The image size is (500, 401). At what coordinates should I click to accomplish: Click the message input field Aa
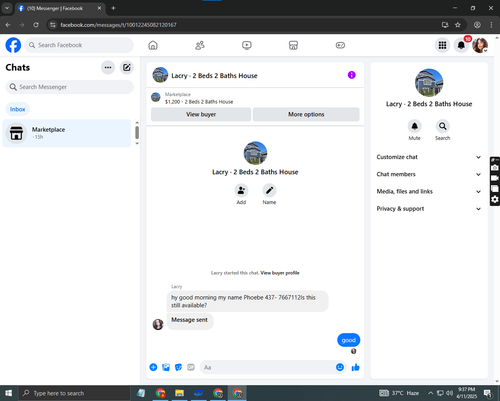pos(267,367)
